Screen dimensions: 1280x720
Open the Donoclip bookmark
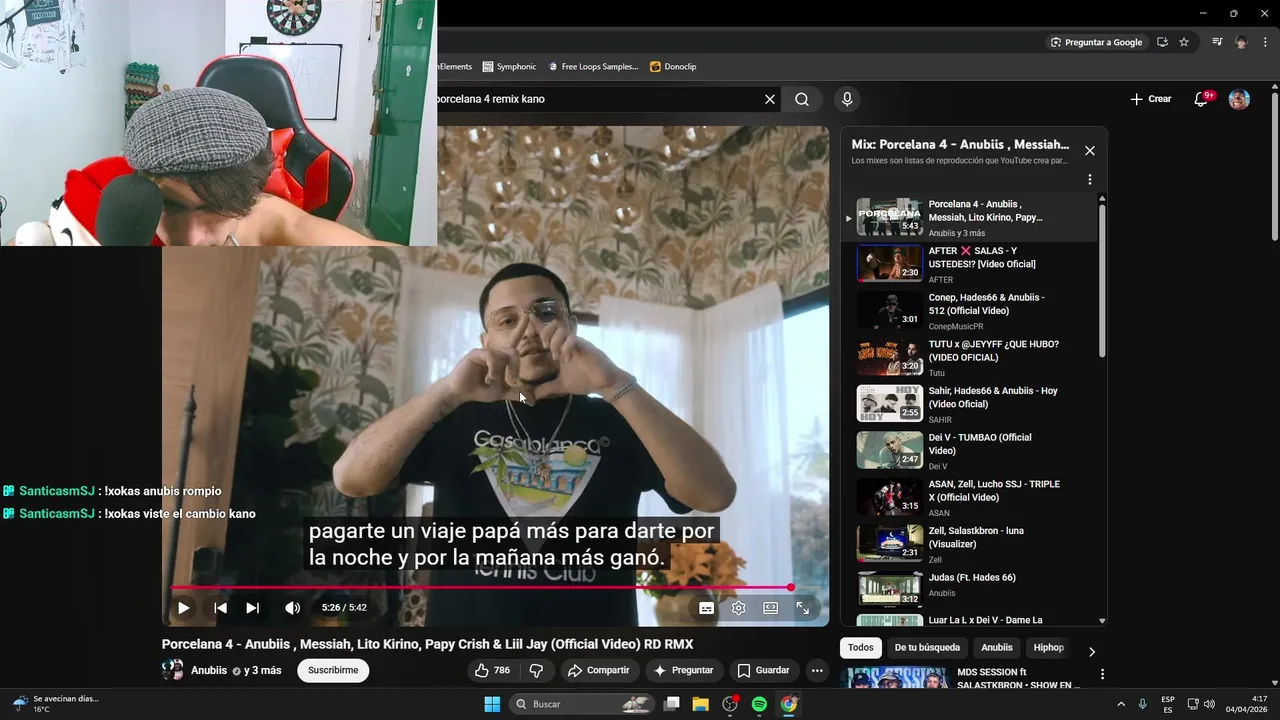click(673, 66)
